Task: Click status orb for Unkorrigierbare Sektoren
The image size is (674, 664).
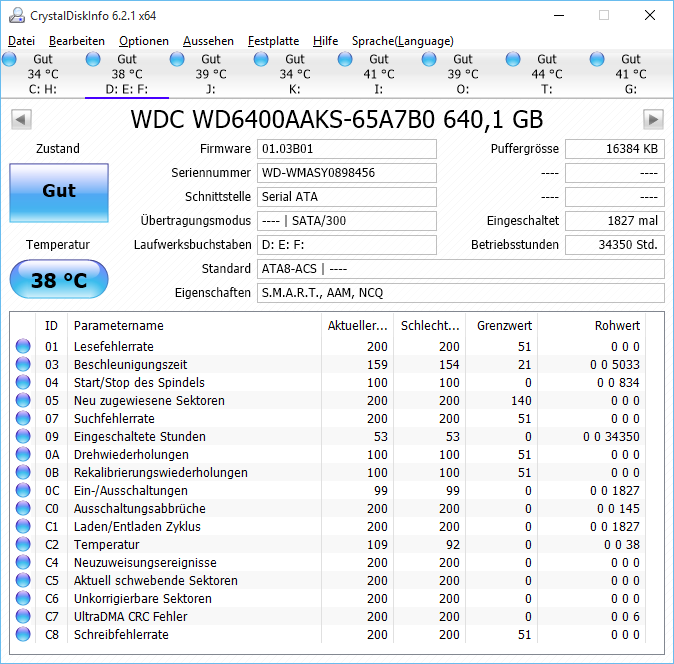Action: coord(23,599)
